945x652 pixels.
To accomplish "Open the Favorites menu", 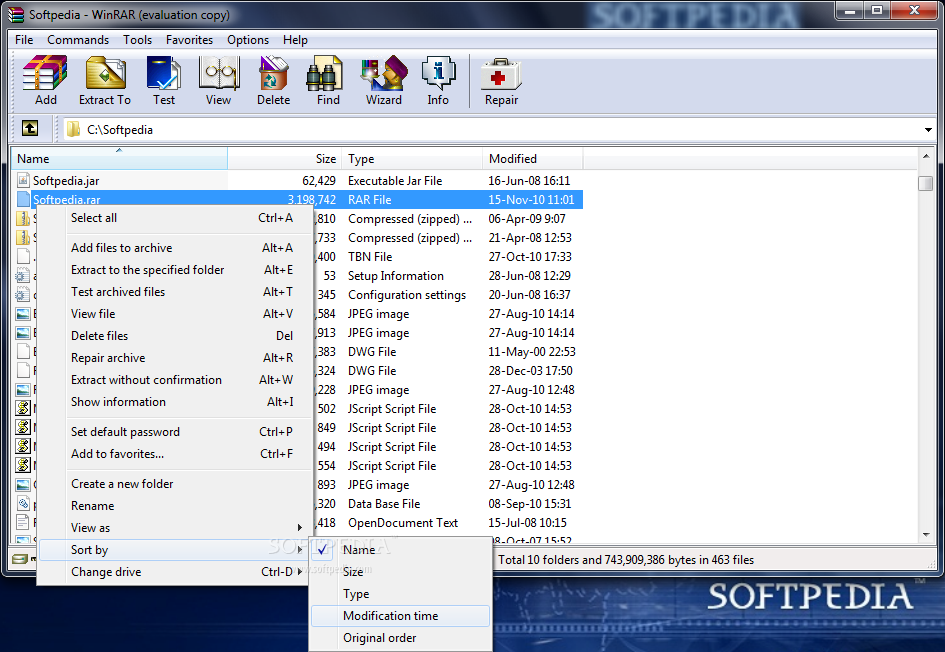I will pos(189,40).
